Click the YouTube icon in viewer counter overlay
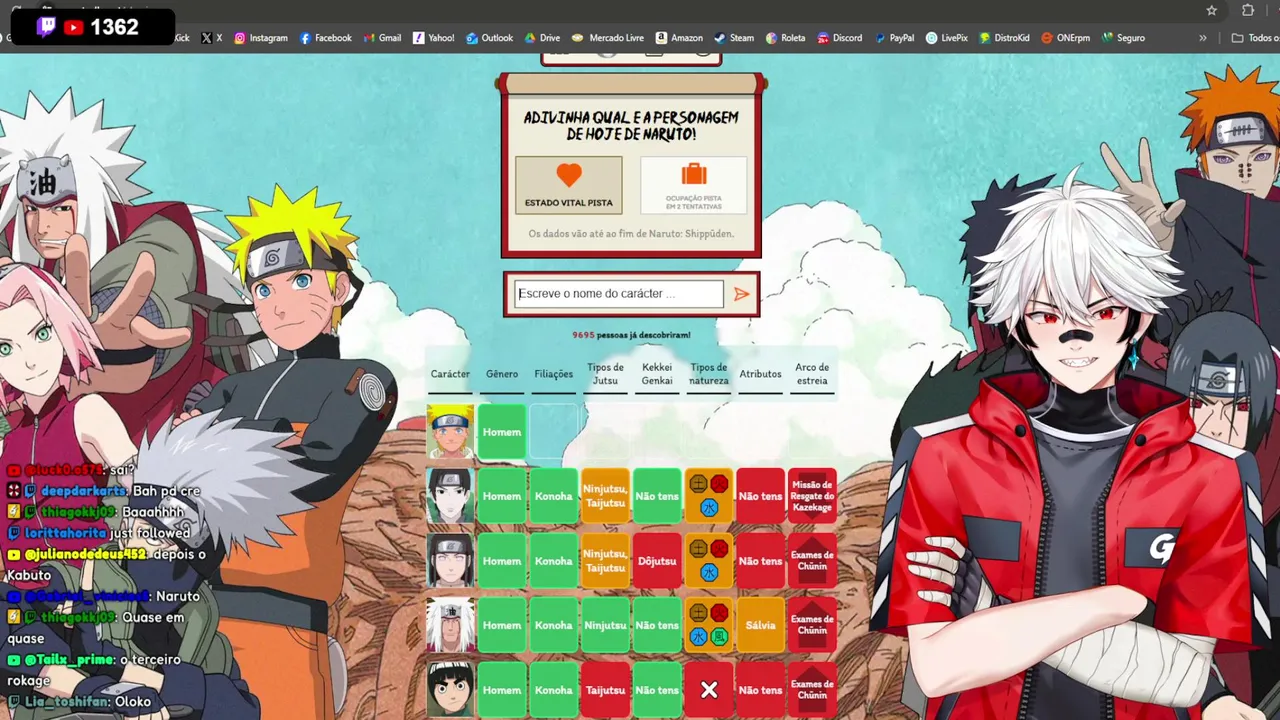The height and width of the screenshot is (720, 1280). pos(74,28)
